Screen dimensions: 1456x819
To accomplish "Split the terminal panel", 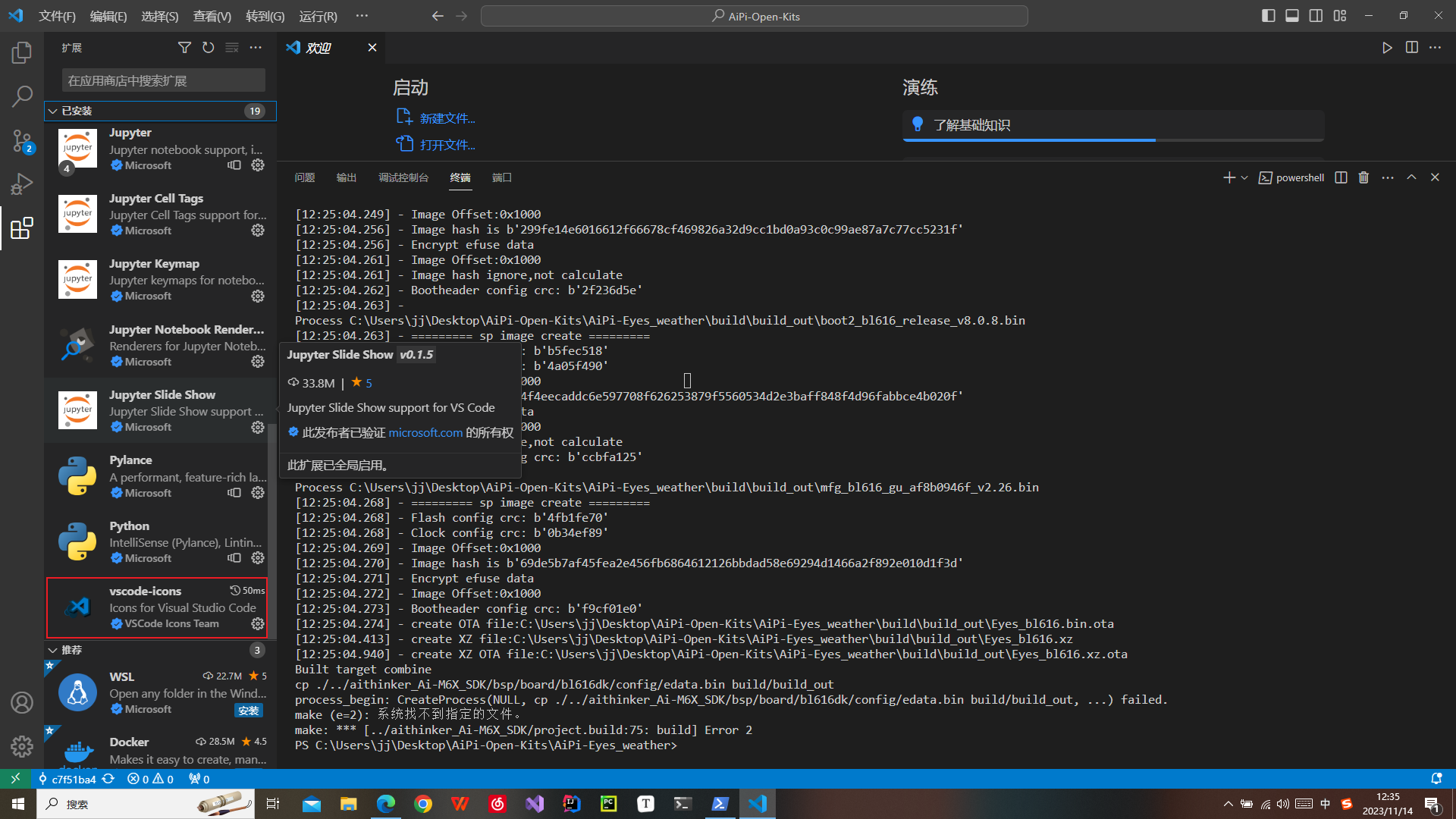I will [1341, 177].
